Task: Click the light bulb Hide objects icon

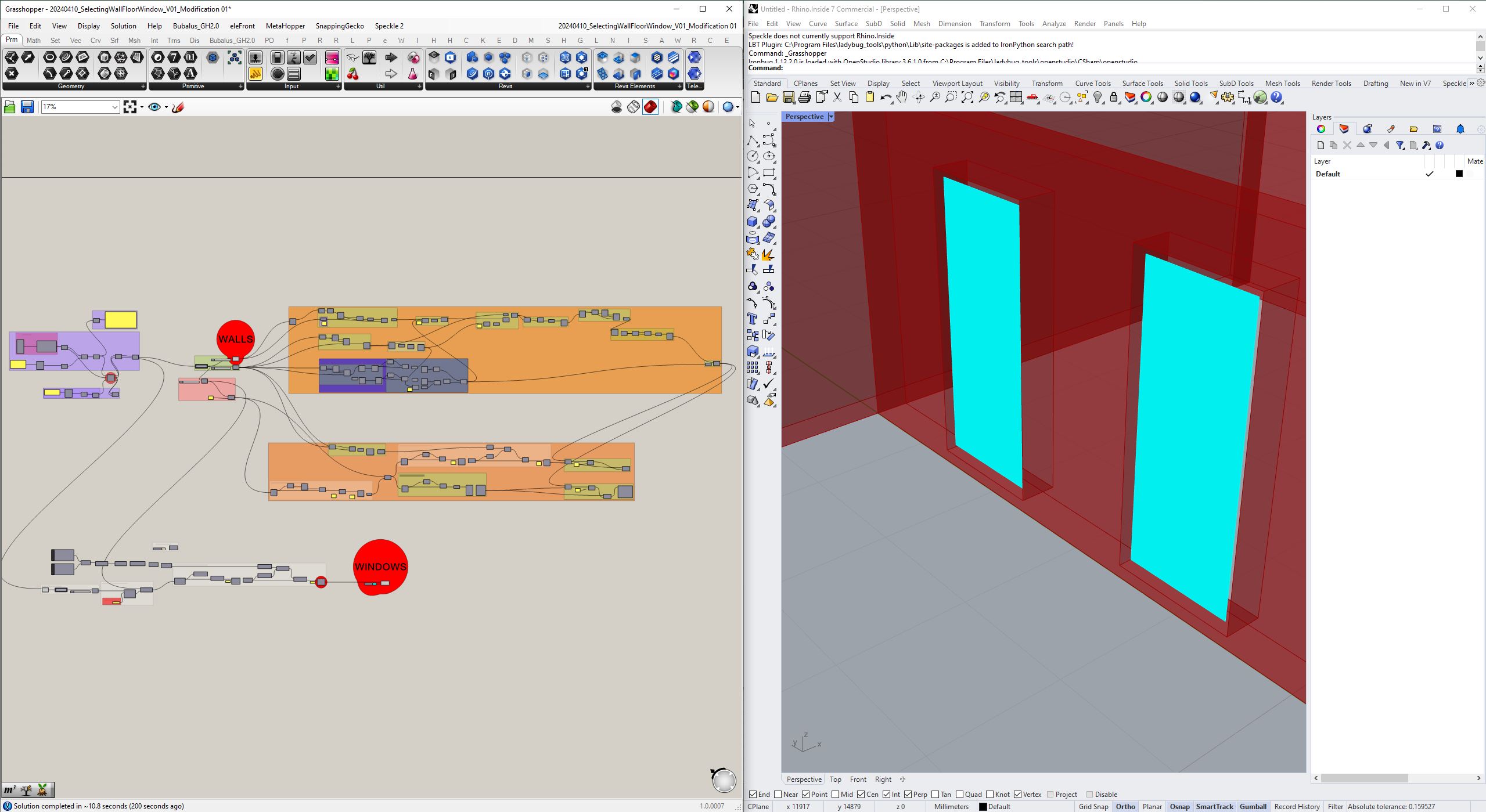Action: coord(1098,98)
